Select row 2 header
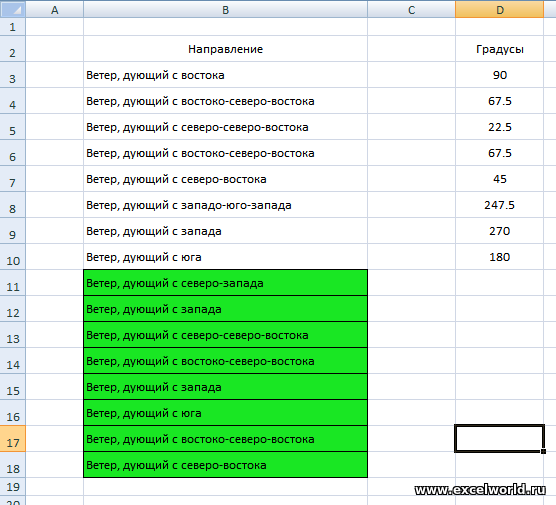 (x=13, y=49)
